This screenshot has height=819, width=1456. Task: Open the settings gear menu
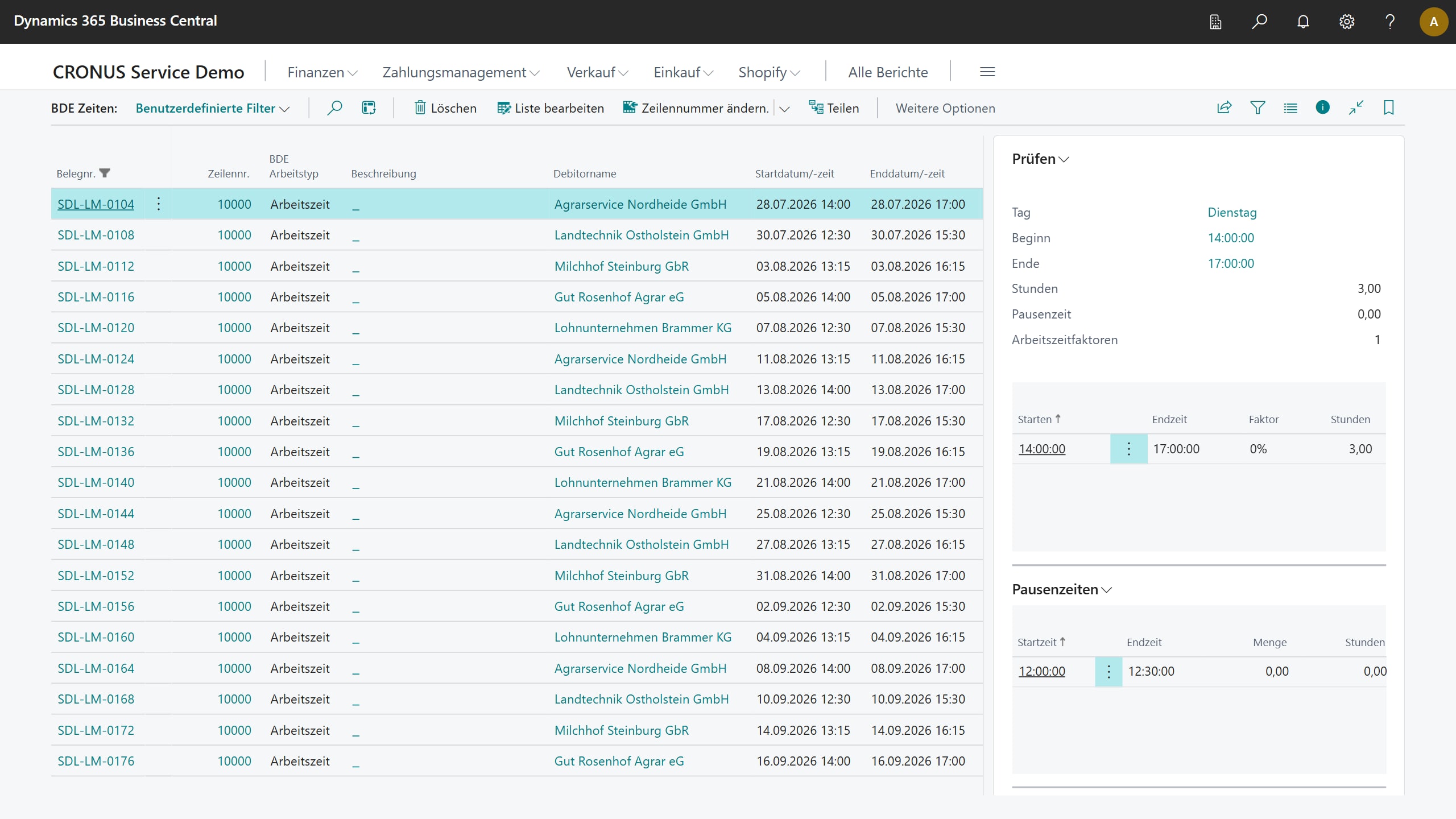pos(1347,22)
